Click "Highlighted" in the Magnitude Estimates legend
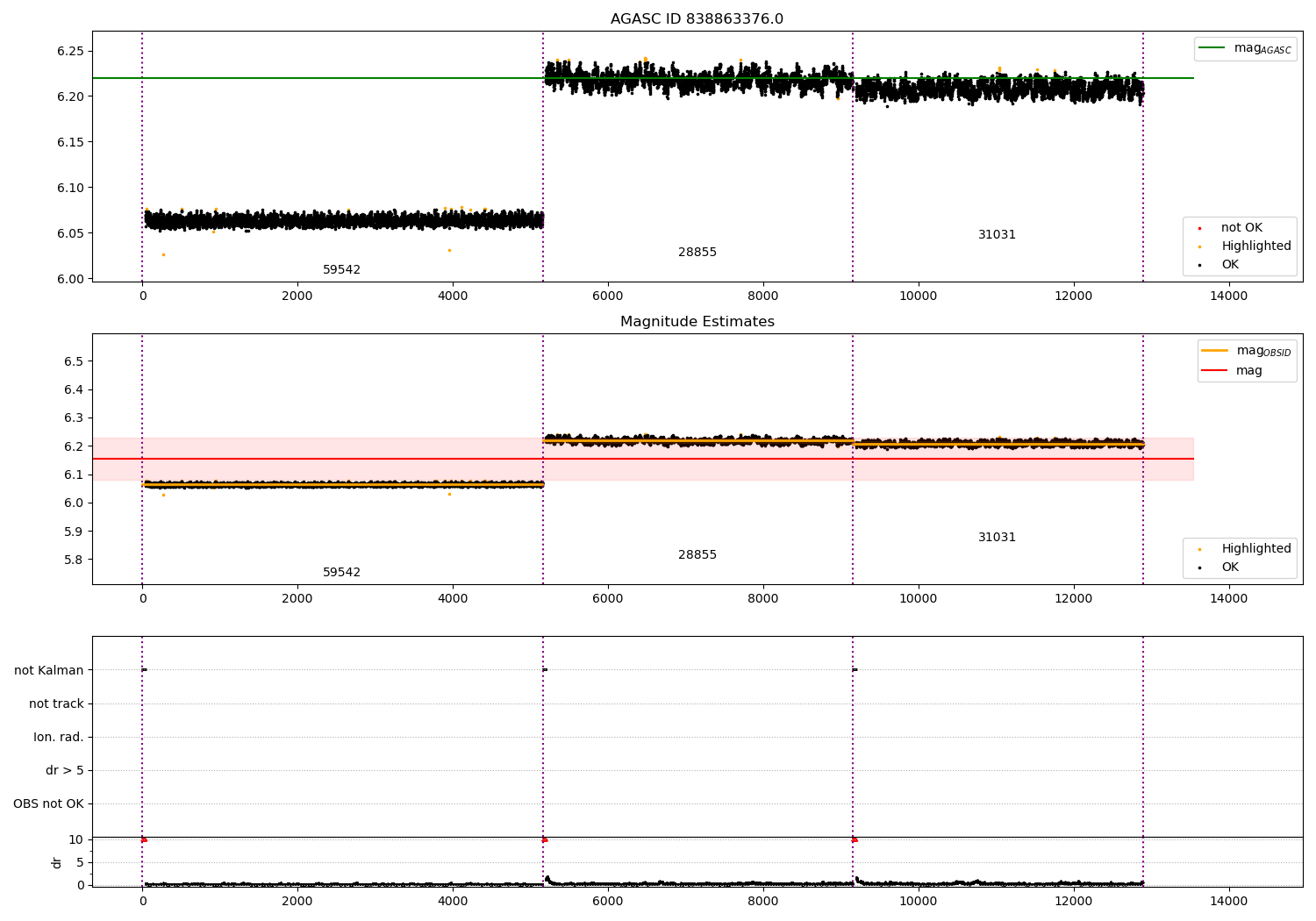Viewport: 1316px width, 921px height. (1246, 549)
